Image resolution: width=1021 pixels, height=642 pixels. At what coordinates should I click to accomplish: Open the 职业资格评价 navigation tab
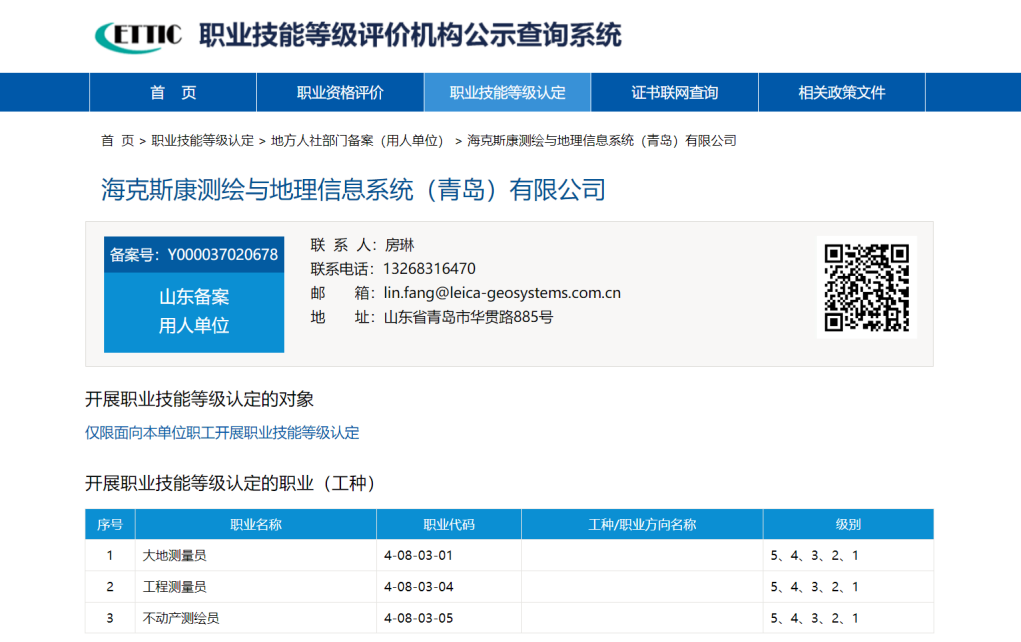point(340,92)
